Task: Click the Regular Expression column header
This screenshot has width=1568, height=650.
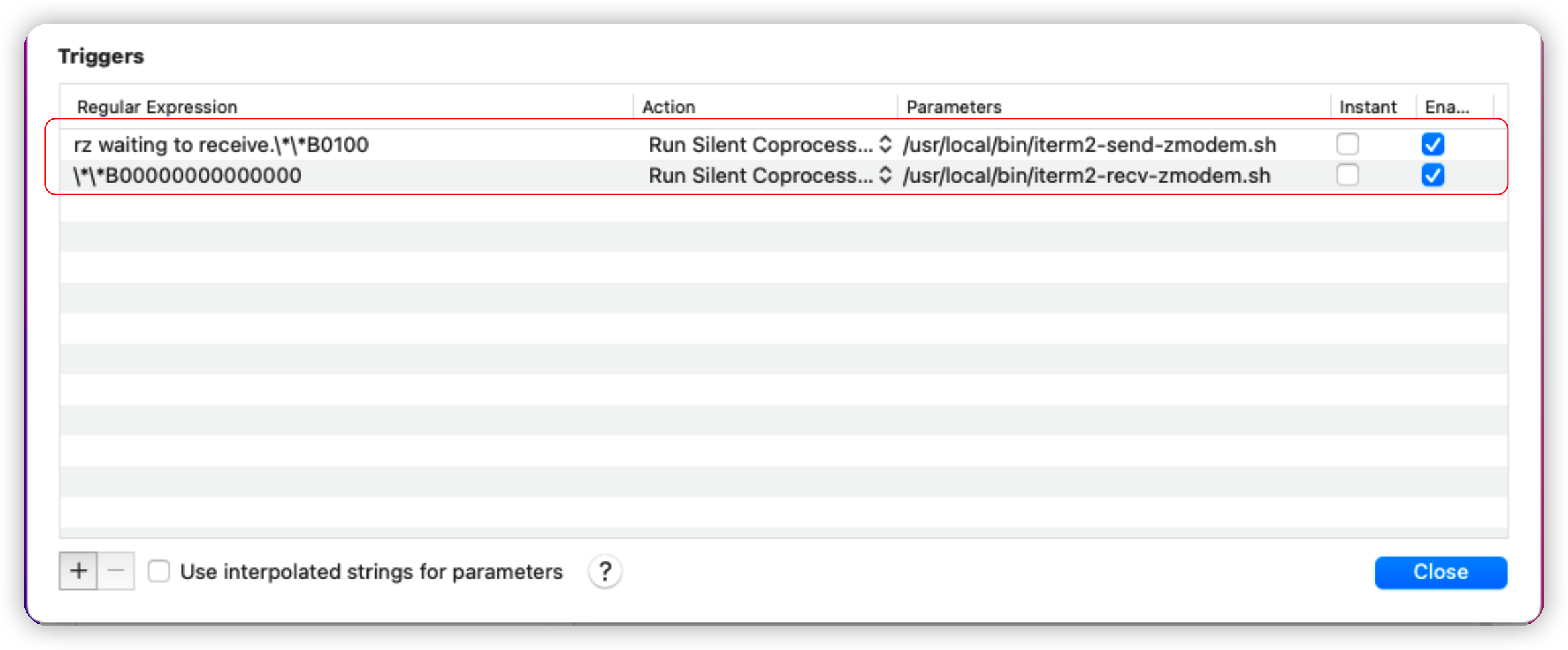Action: [157, 107]
